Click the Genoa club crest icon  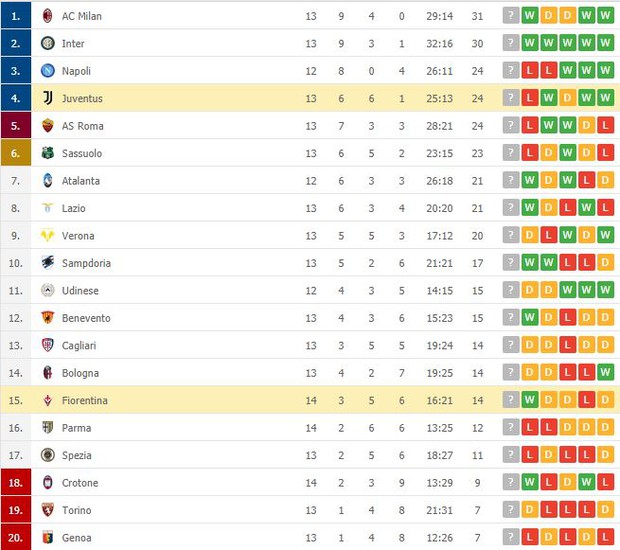47,537
